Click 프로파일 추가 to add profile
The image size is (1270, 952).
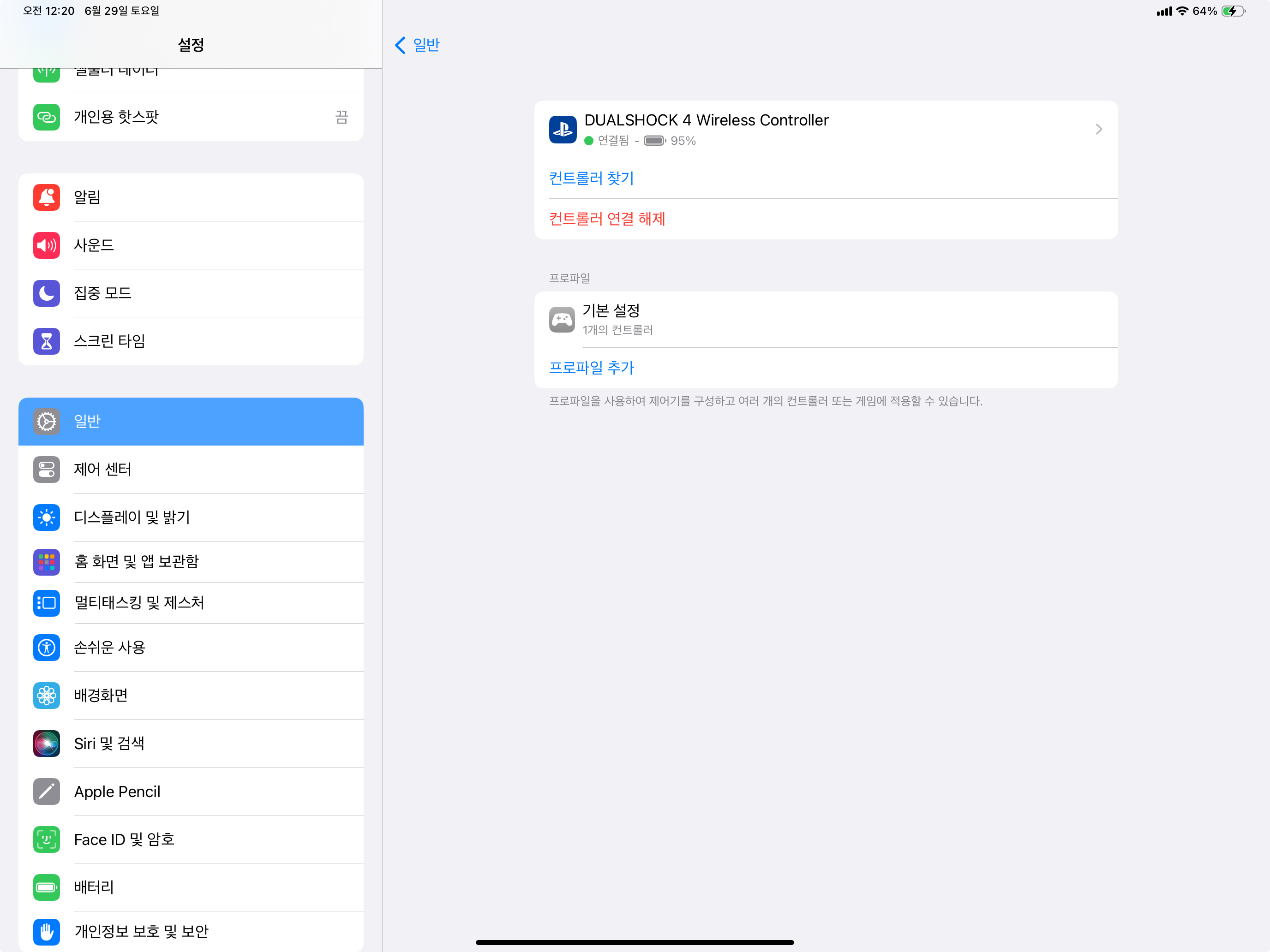591,368
